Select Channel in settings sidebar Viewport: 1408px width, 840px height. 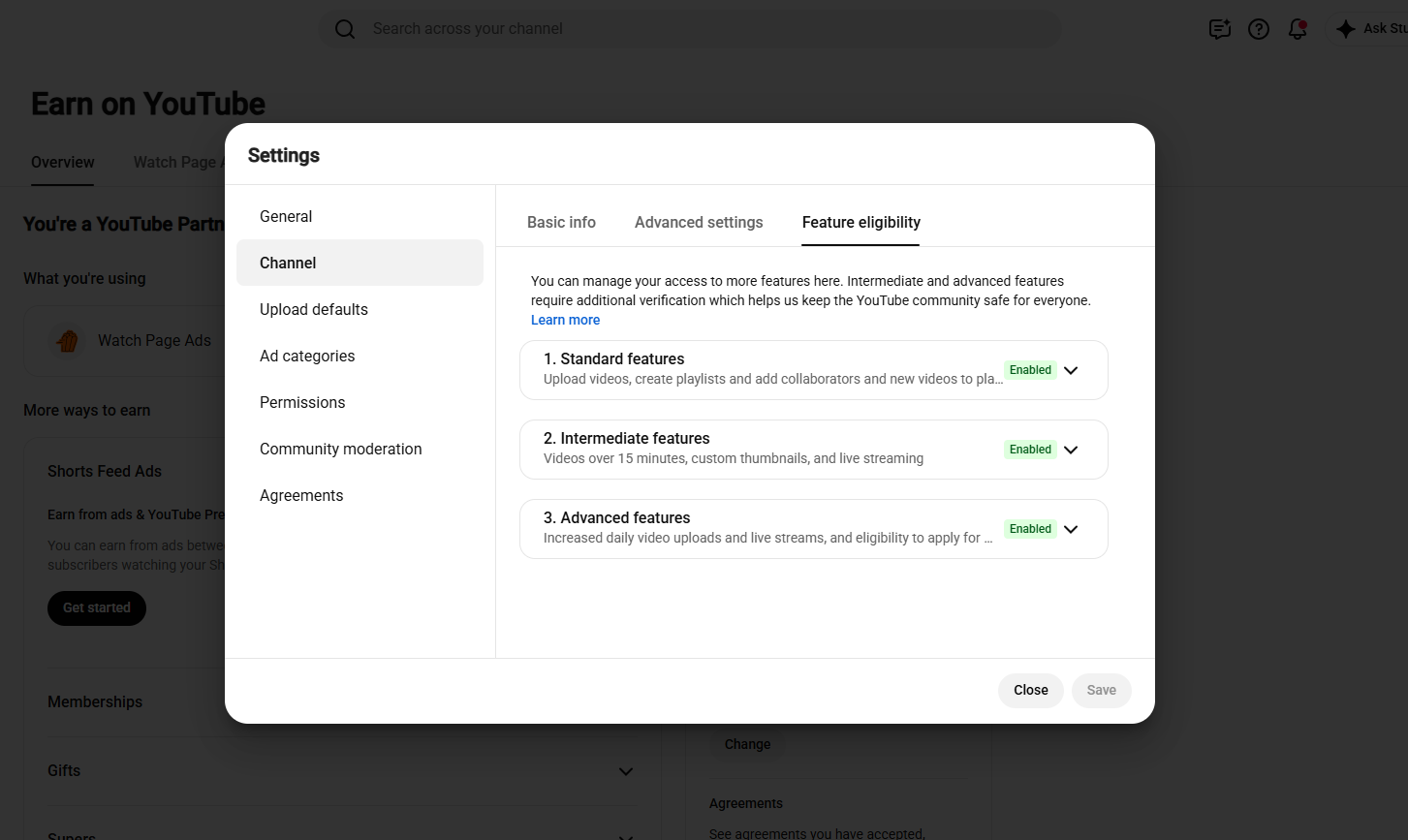pos(360,263)
